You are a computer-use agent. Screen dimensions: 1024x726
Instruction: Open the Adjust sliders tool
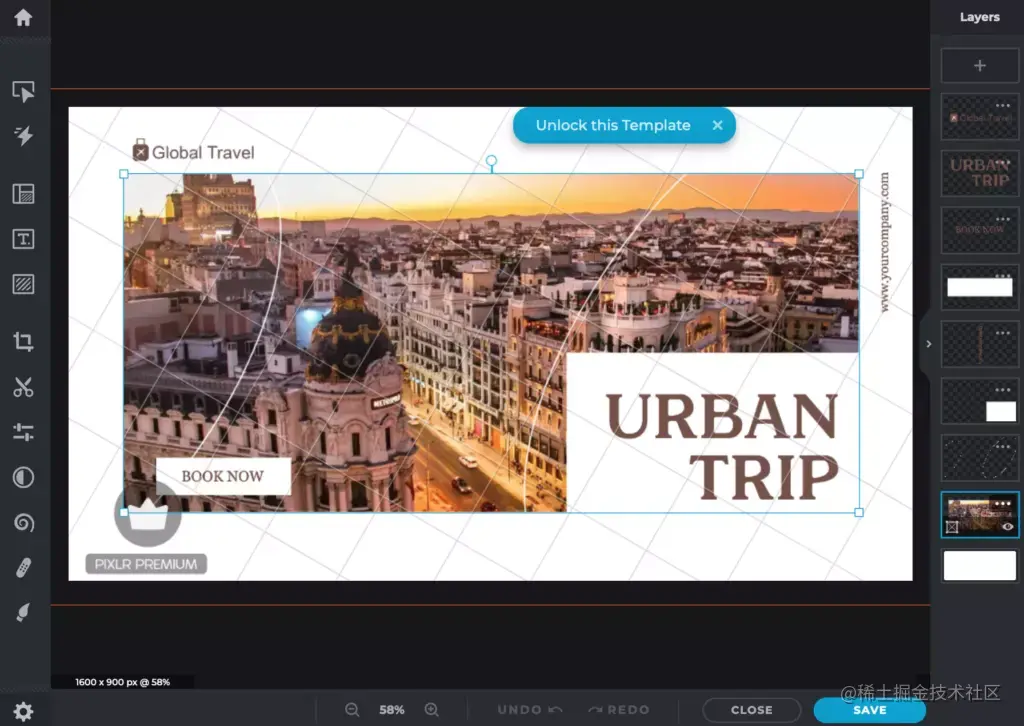tap(24, 432)
